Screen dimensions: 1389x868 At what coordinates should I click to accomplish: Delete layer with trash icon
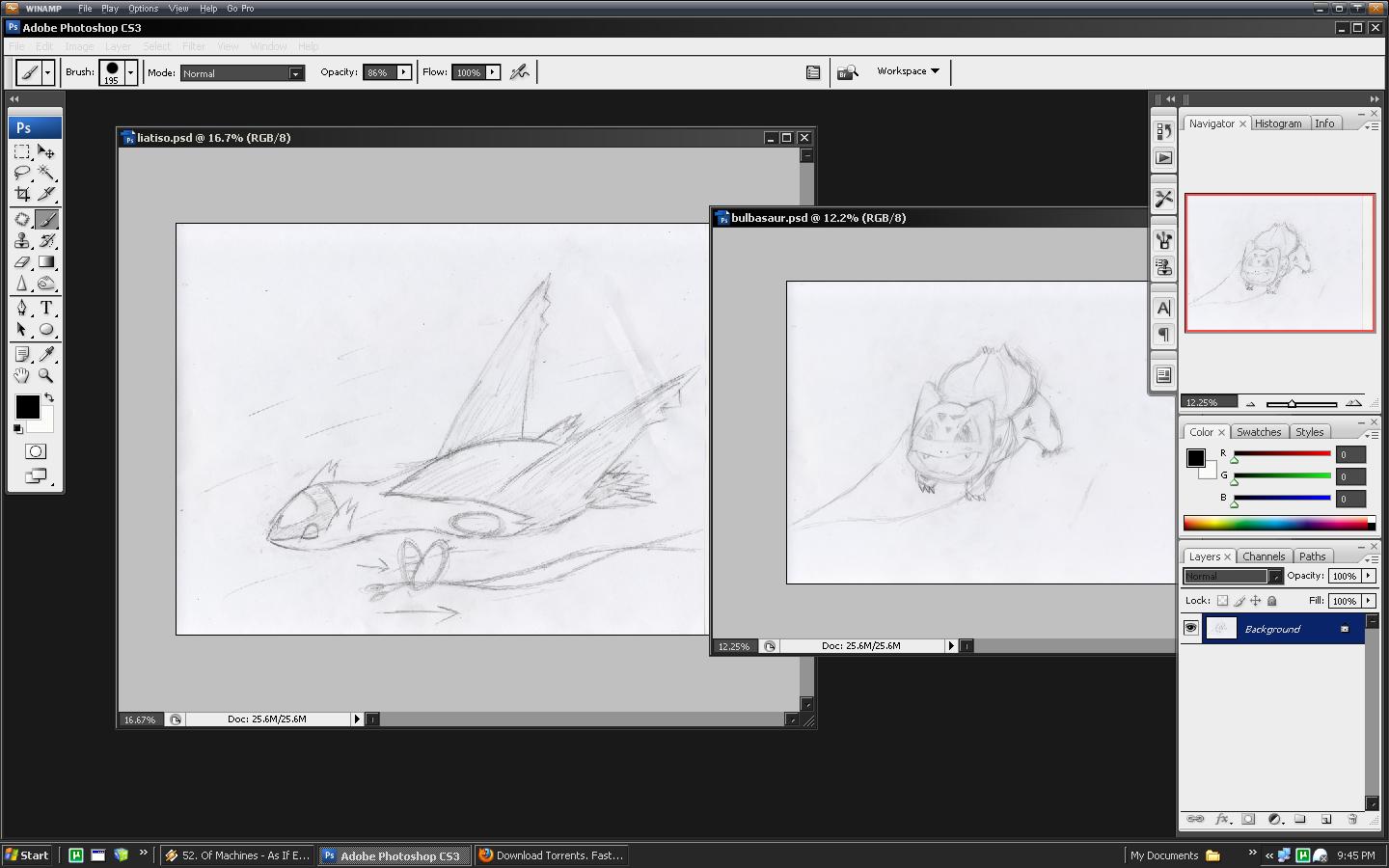tap(1352, 819)
